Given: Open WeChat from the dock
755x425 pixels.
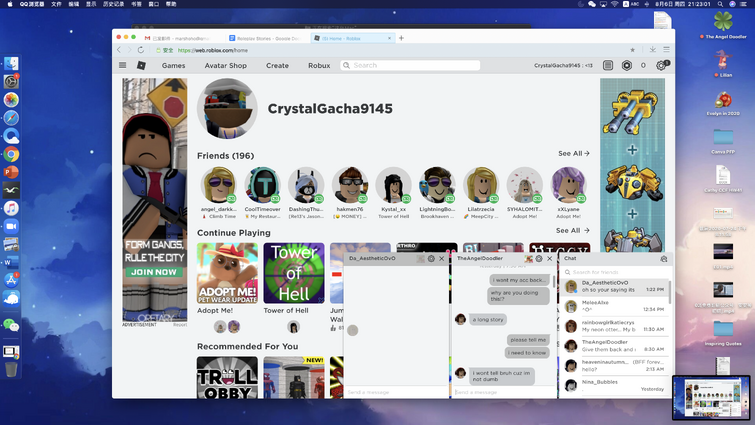Looking at the screenshot, I should click(11, 325).
